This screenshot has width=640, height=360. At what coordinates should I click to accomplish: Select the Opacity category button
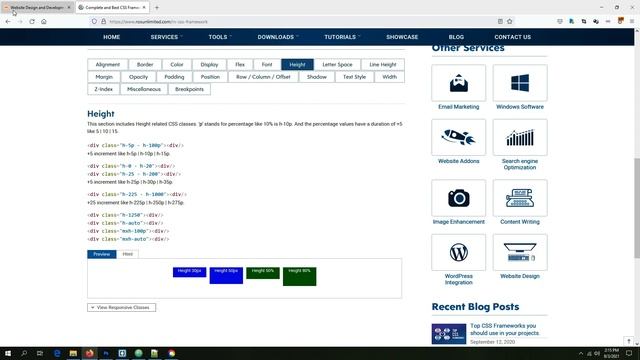pos(138,77)
